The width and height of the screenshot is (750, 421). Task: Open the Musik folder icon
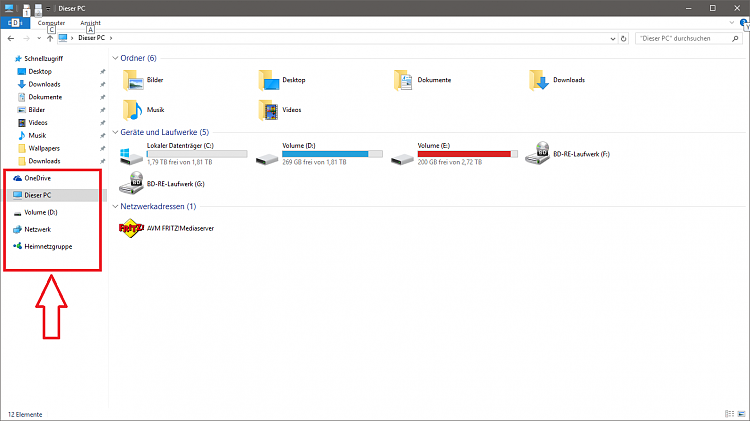[133, 110]
